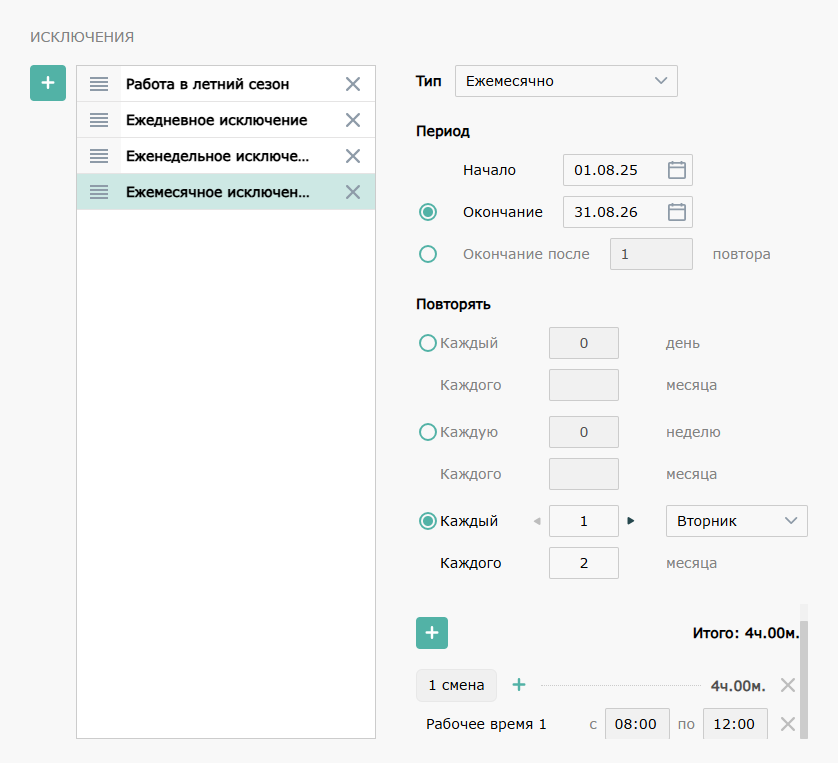Select the "Каждую неделю" repeat radio button
Screen dimensions: 838x763
[428, 432]
